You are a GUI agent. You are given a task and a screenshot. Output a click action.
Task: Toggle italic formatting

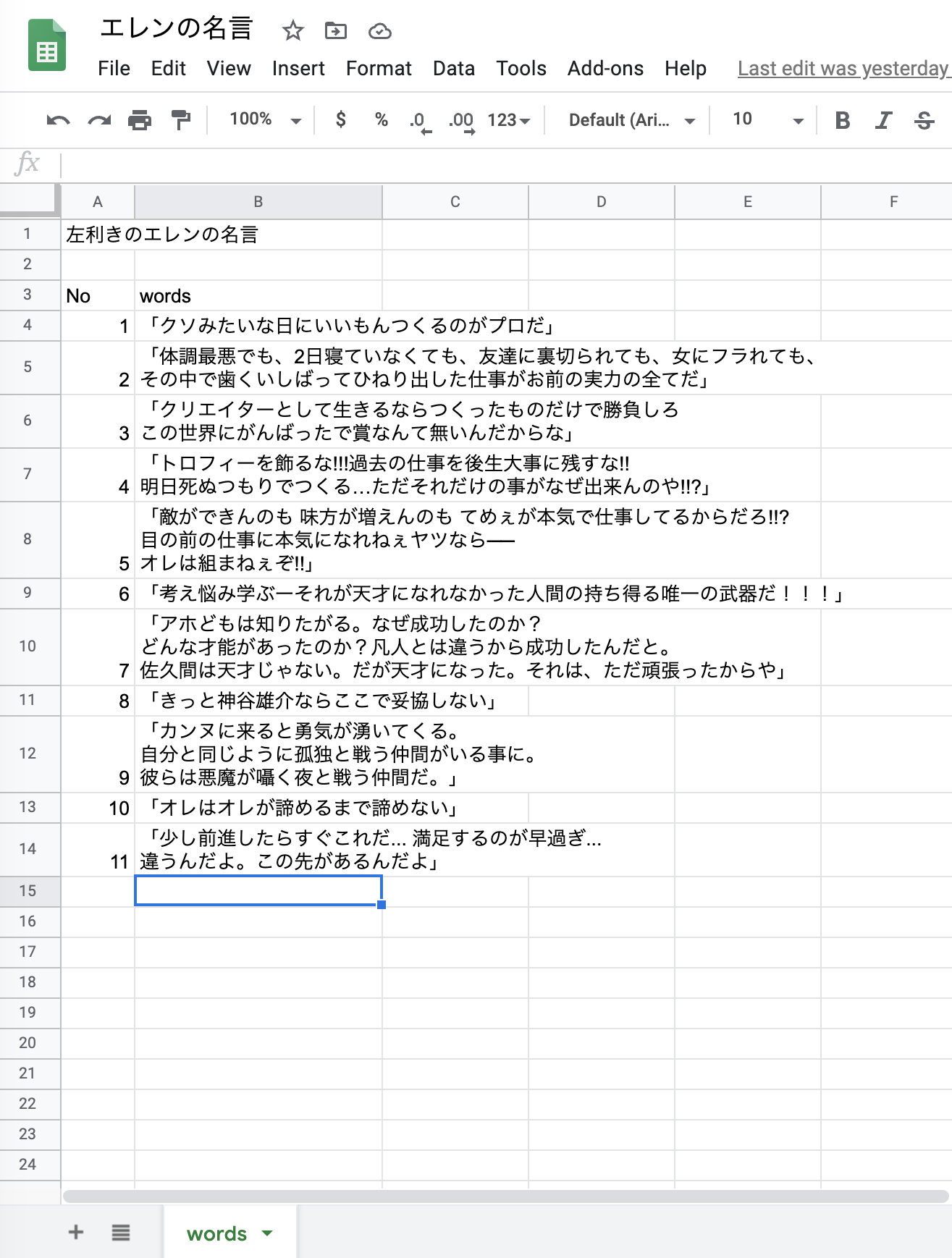883,120
